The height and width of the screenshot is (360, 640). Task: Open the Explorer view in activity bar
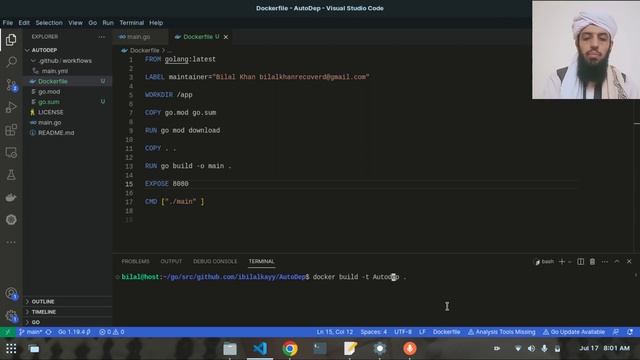11,40
